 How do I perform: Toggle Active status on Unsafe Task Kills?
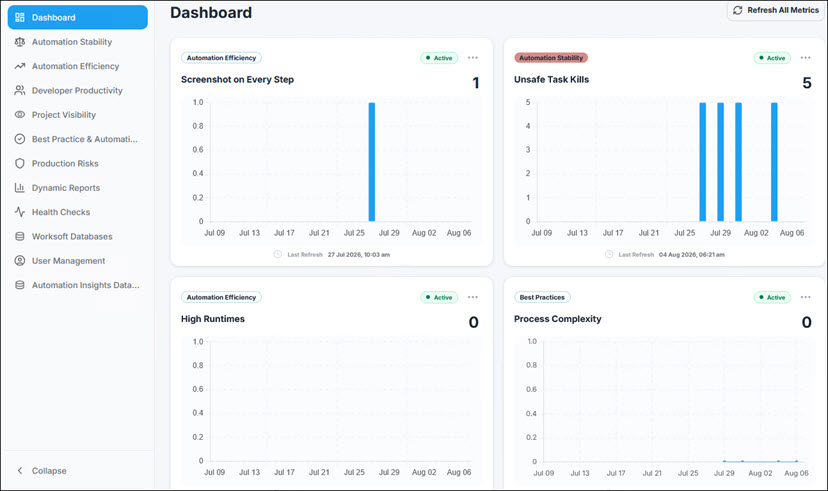[x=772, y=58]
